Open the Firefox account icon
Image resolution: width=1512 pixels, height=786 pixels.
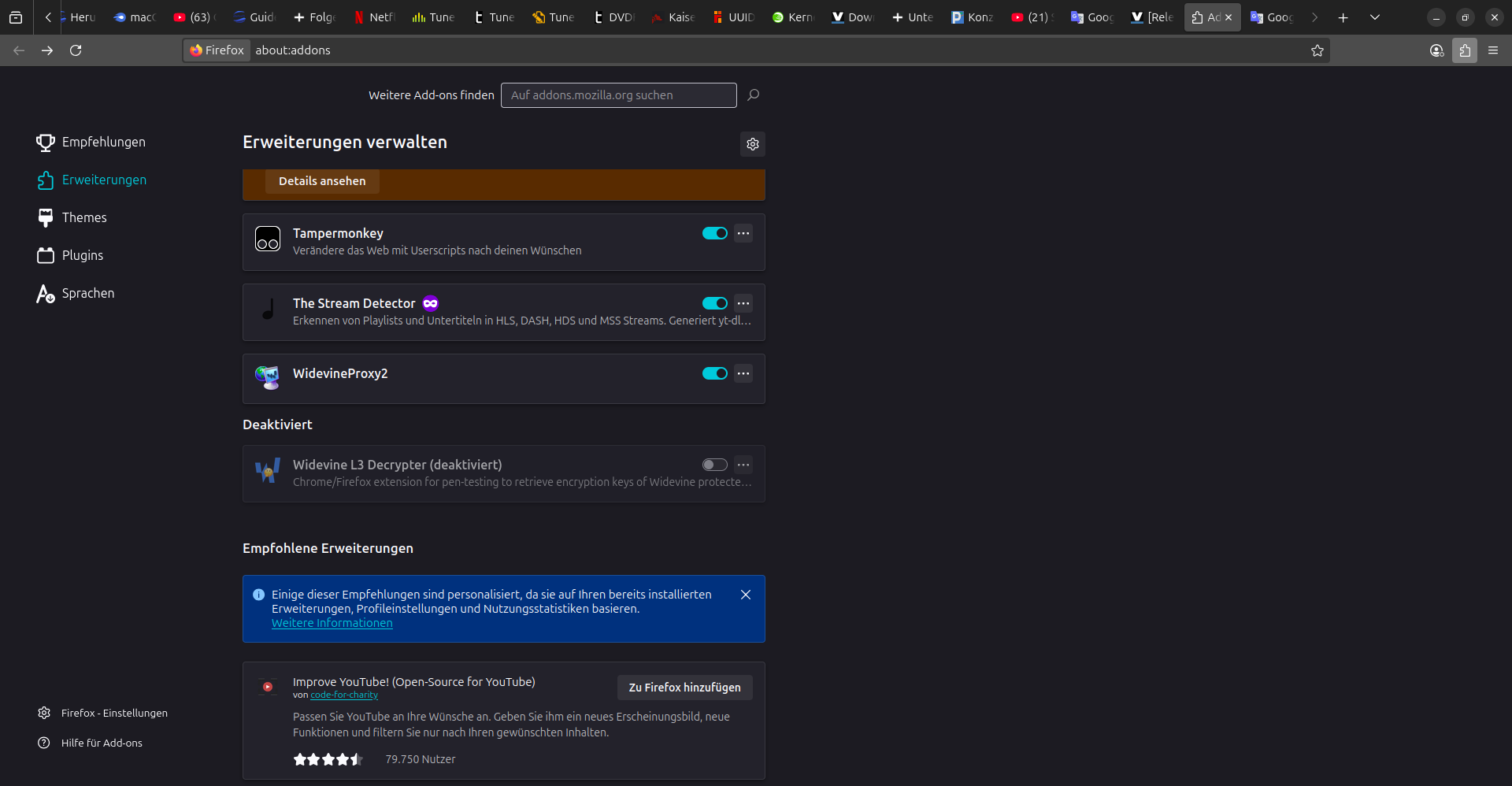coord(1436,50)
